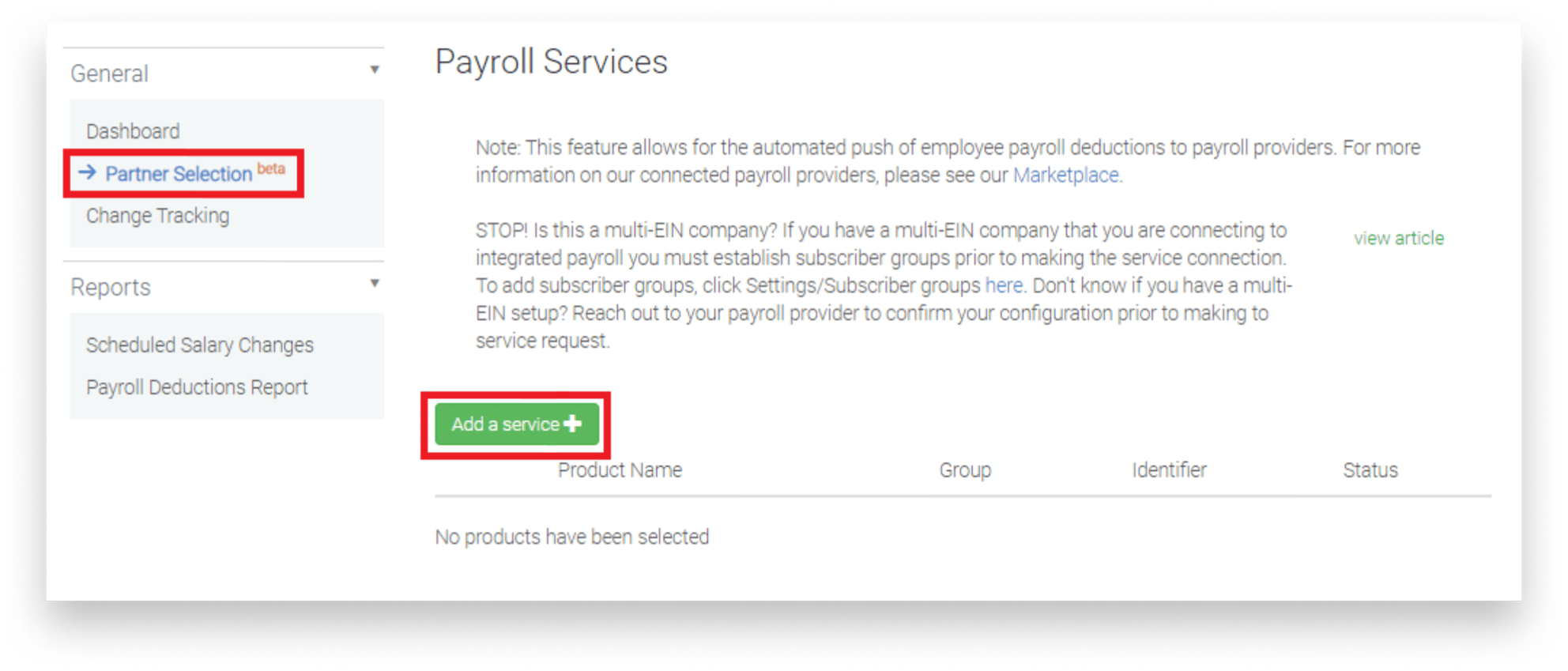Click the Group column header

tap(964, 469)
